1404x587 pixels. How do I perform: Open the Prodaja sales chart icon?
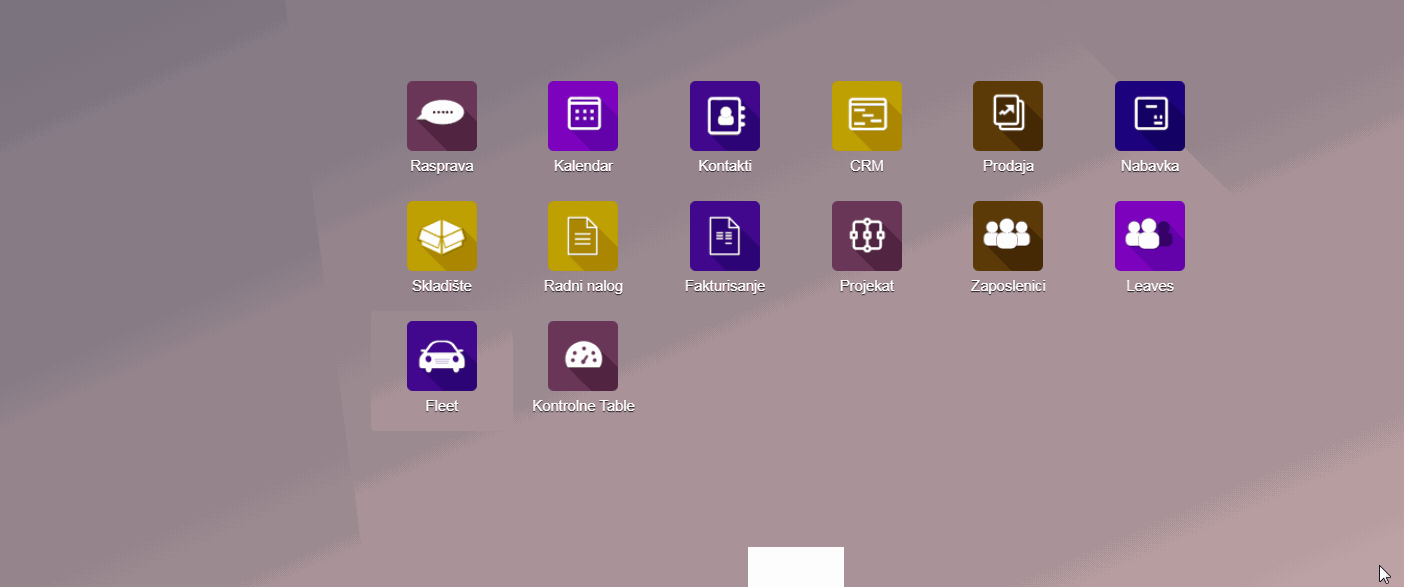click(1008, 116)
